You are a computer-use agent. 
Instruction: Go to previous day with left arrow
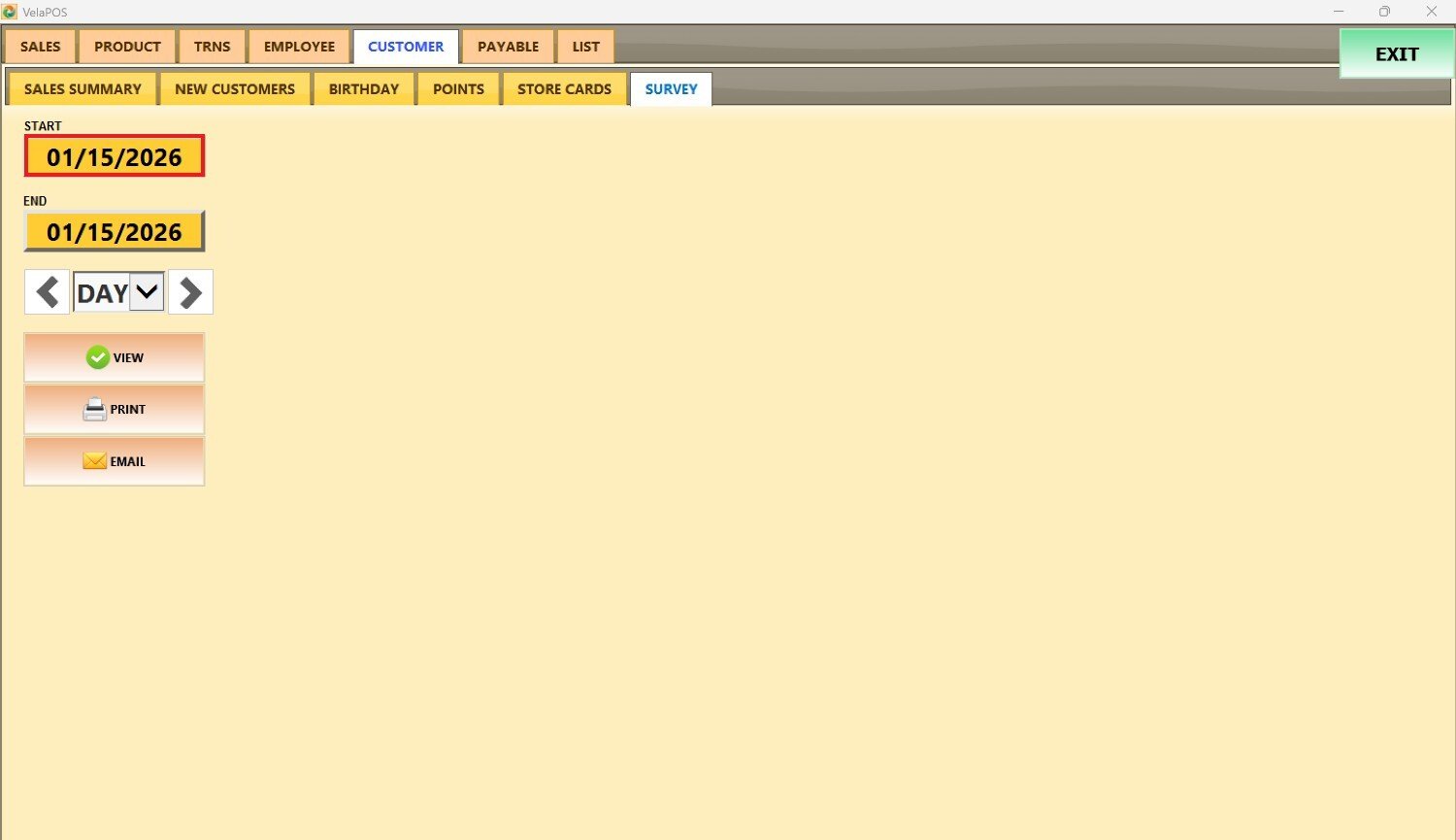click(x=47, y=292)
